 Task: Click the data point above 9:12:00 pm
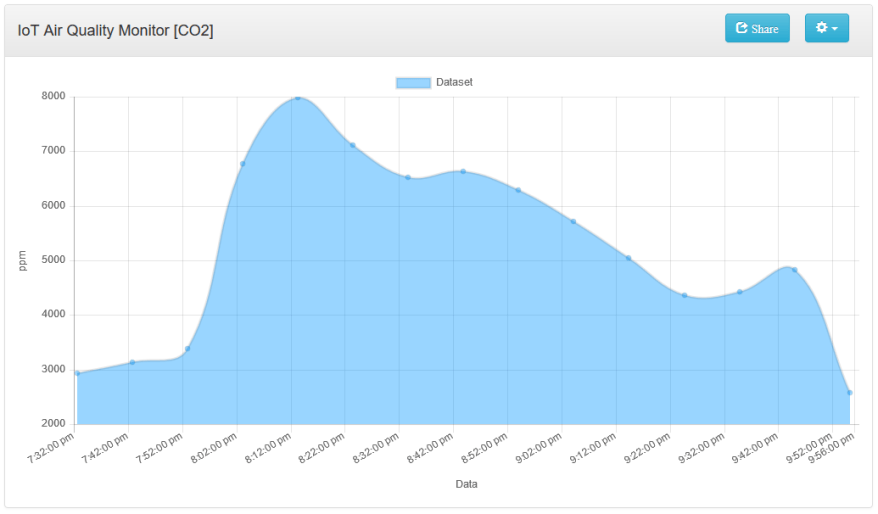coord(629,258)
